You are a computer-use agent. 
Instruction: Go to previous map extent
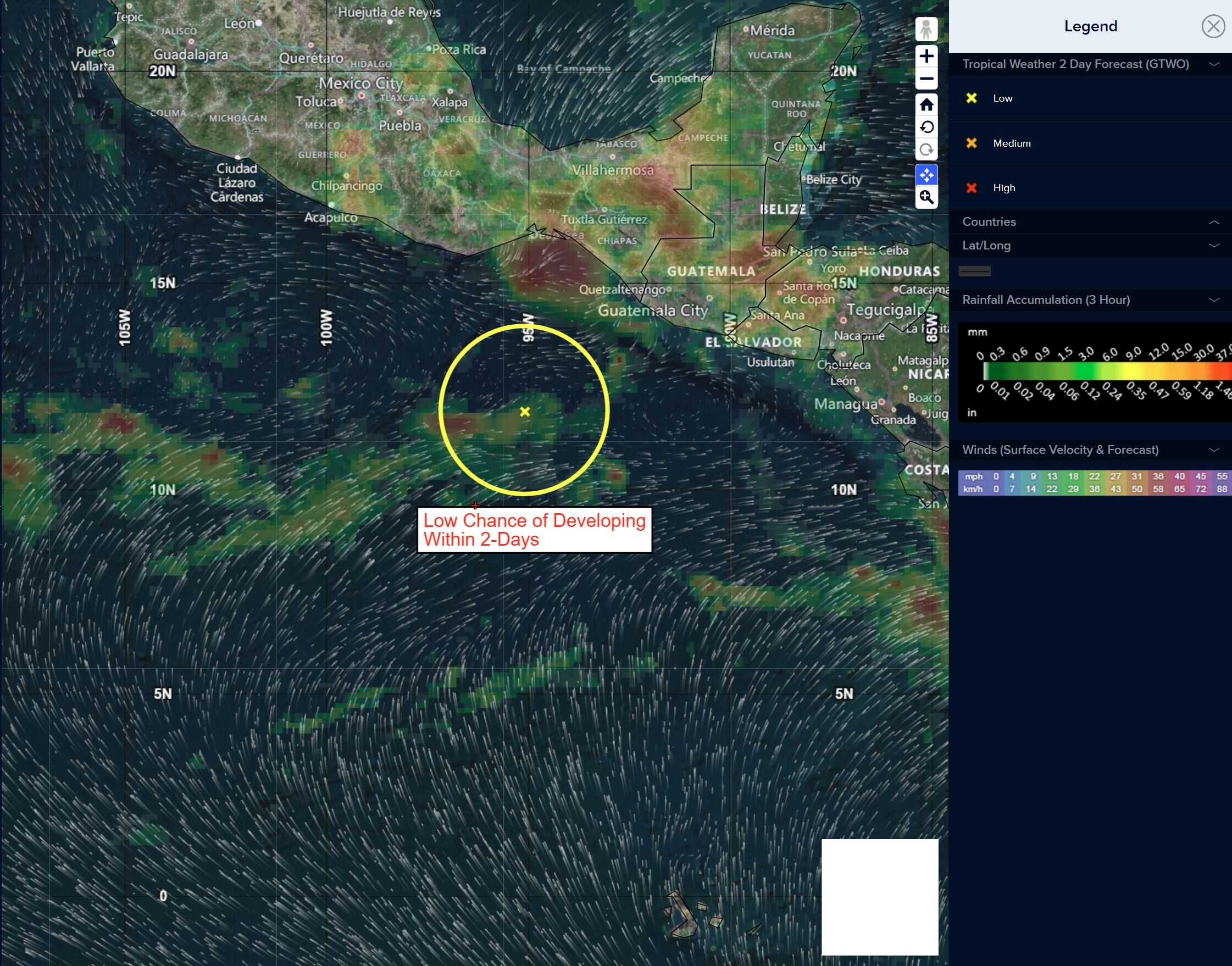(x=926, y=127)
